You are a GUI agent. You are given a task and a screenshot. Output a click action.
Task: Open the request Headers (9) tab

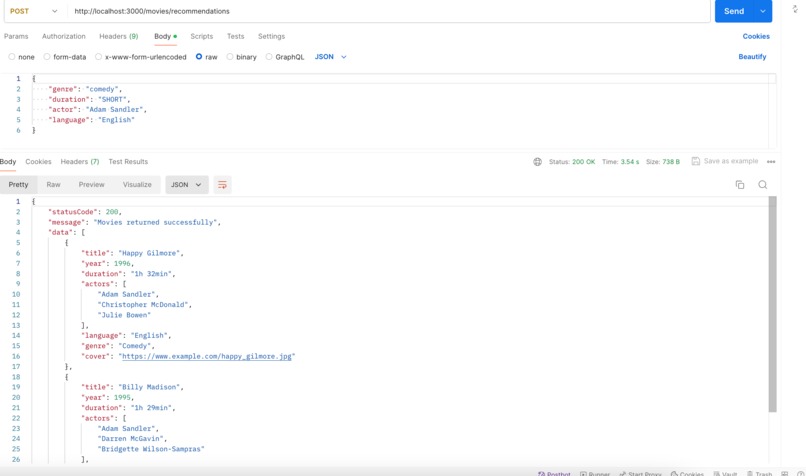tap(119, 36)
